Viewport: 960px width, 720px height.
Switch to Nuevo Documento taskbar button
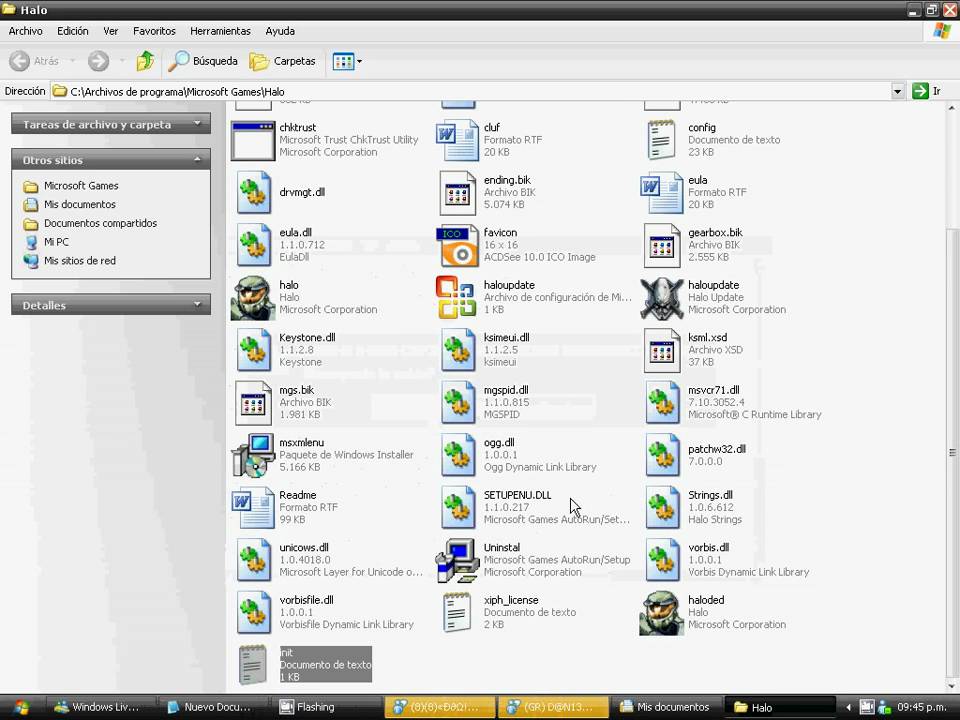click(x=212, y=707)
